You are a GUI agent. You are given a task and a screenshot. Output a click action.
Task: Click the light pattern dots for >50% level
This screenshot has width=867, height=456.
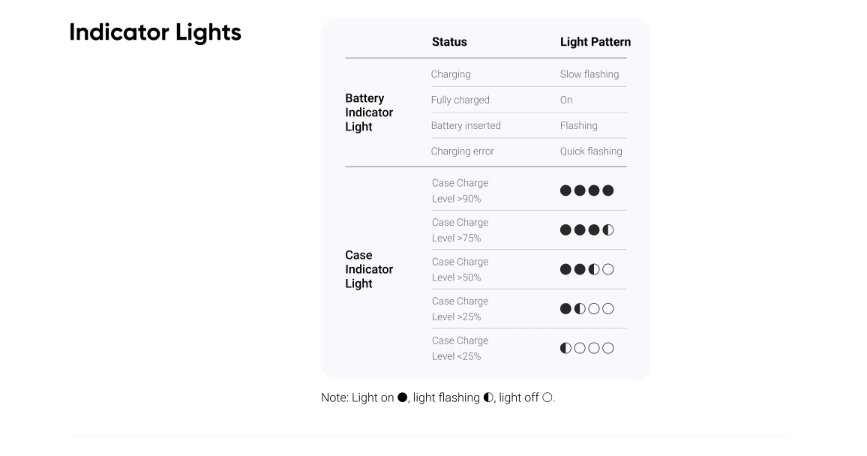click(587, 269)
